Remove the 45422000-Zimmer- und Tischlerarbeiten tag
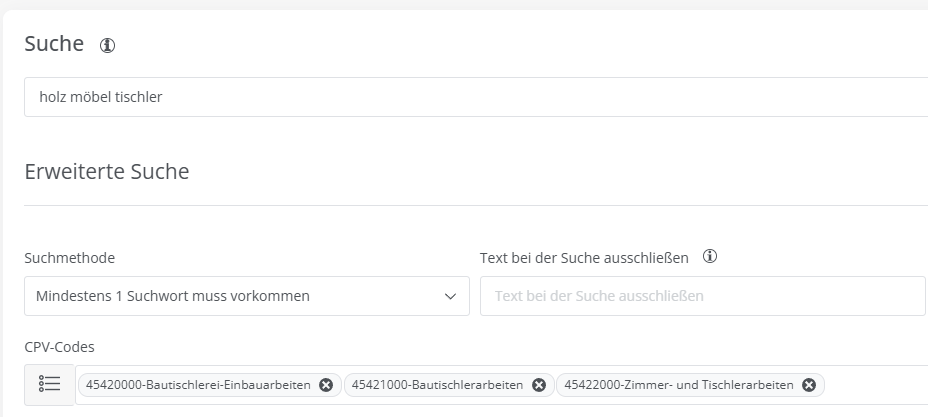The height and width of the screenshot is (417, 928). tap(809, 385)
